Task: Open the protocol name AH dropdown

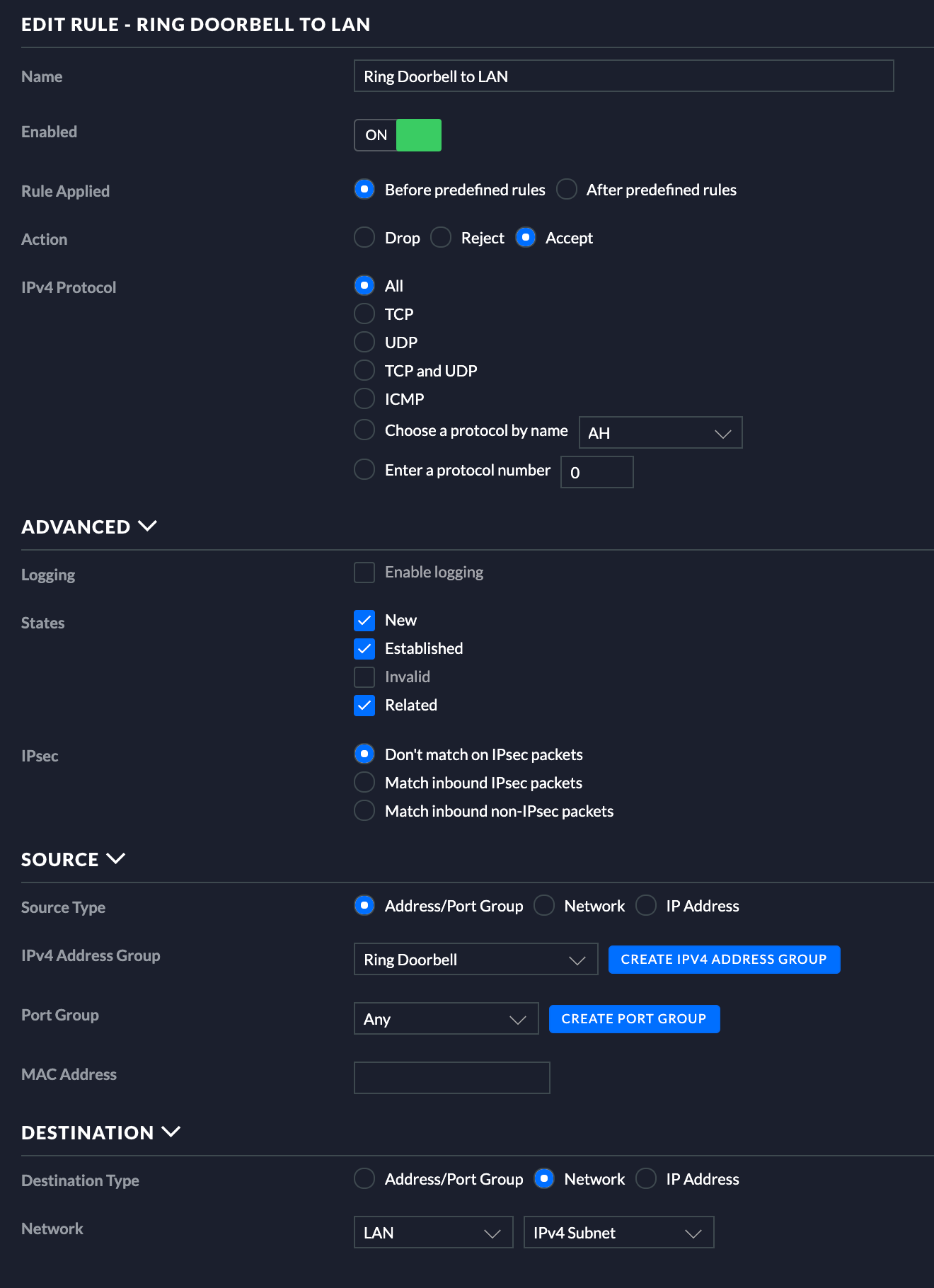Action: pyautogui.click(x=660, y=433)
